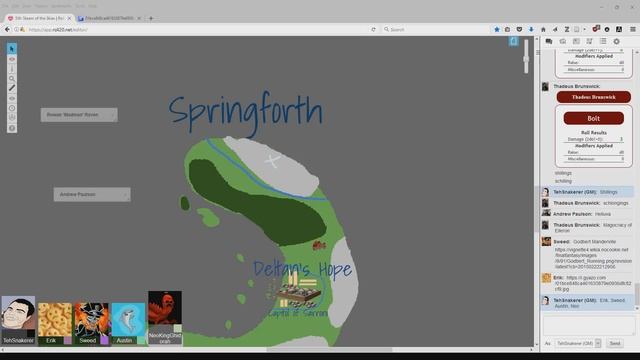Viewport: 640px width, 360px height.
Task: Switch to the Art Library sidebar tab
Action: tap(563, 41)
